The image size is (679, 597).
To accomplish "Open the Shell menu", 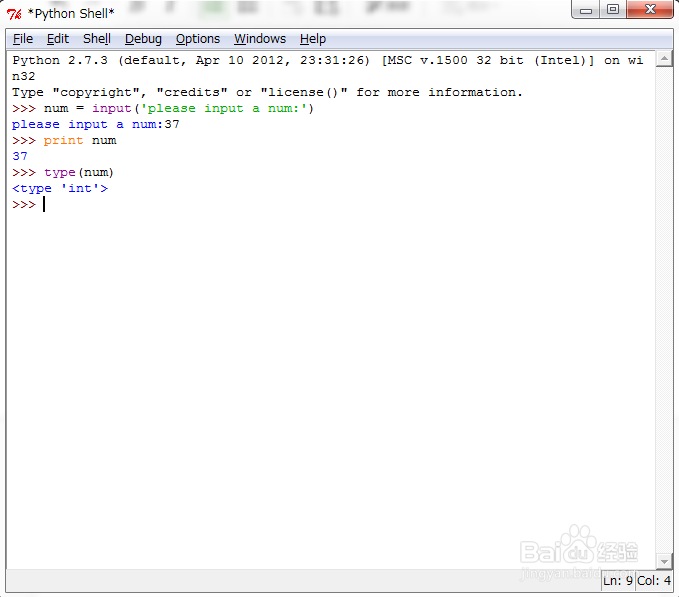I will coord(97,39).
